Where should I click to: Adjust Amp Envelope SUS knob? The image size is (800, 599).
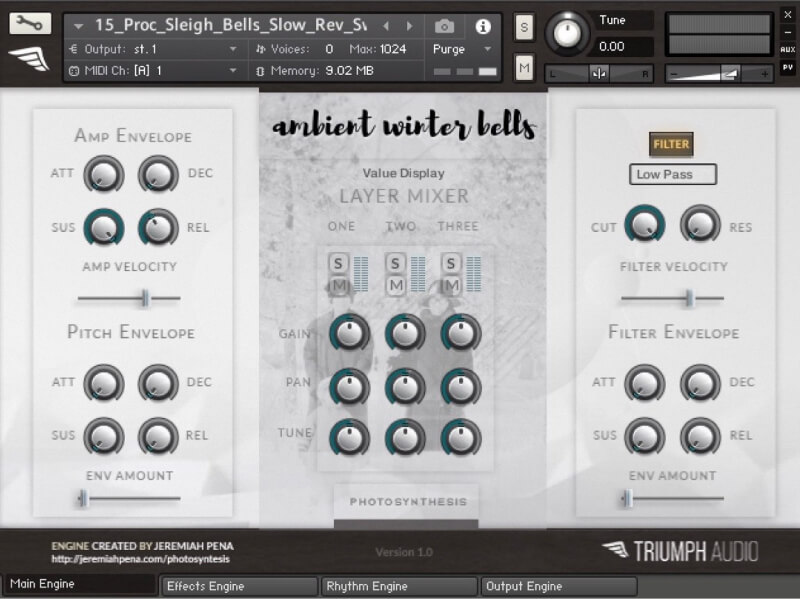[104, 227]
